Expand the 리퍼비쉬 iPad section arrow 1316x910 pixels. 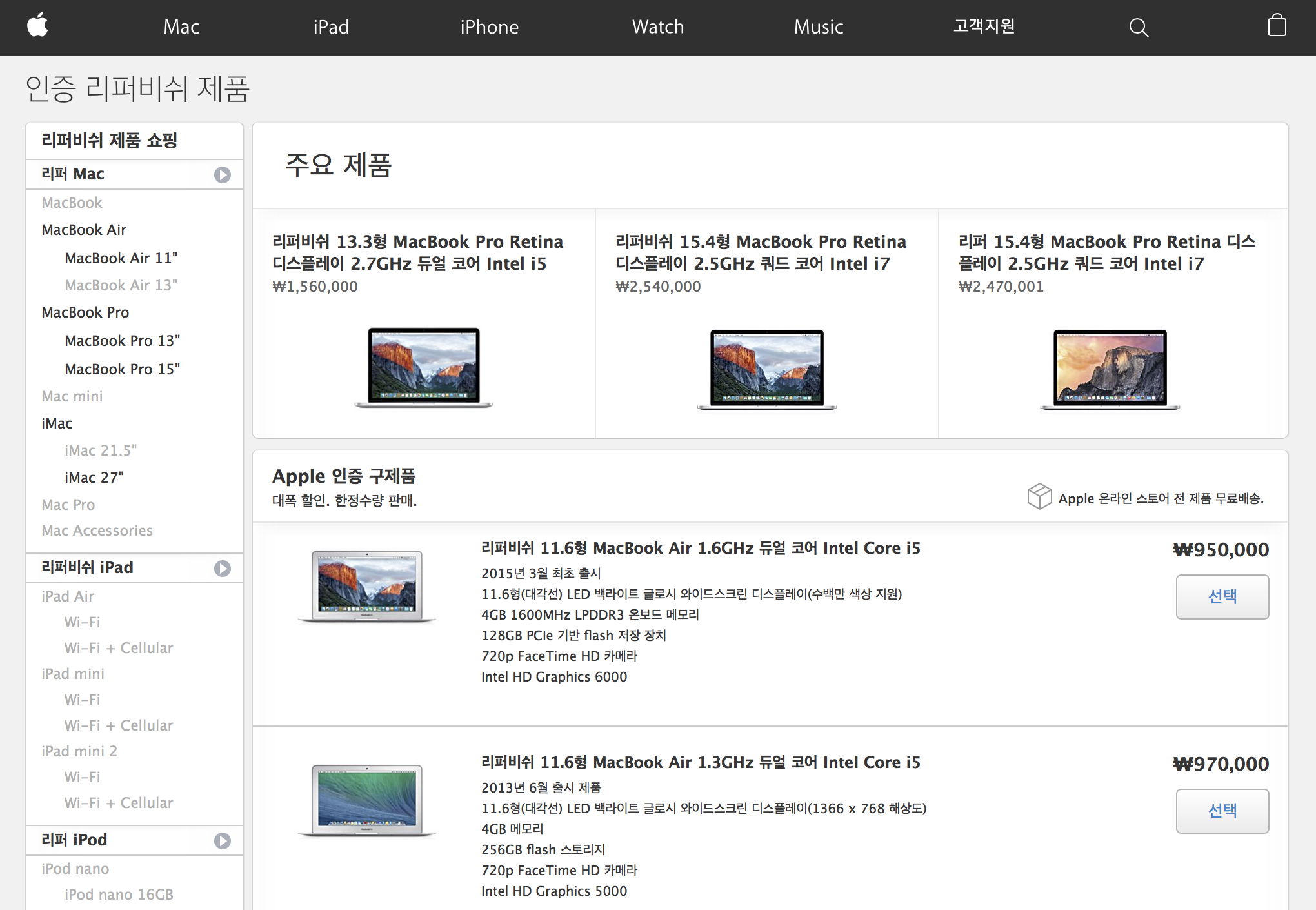(223, 569)
